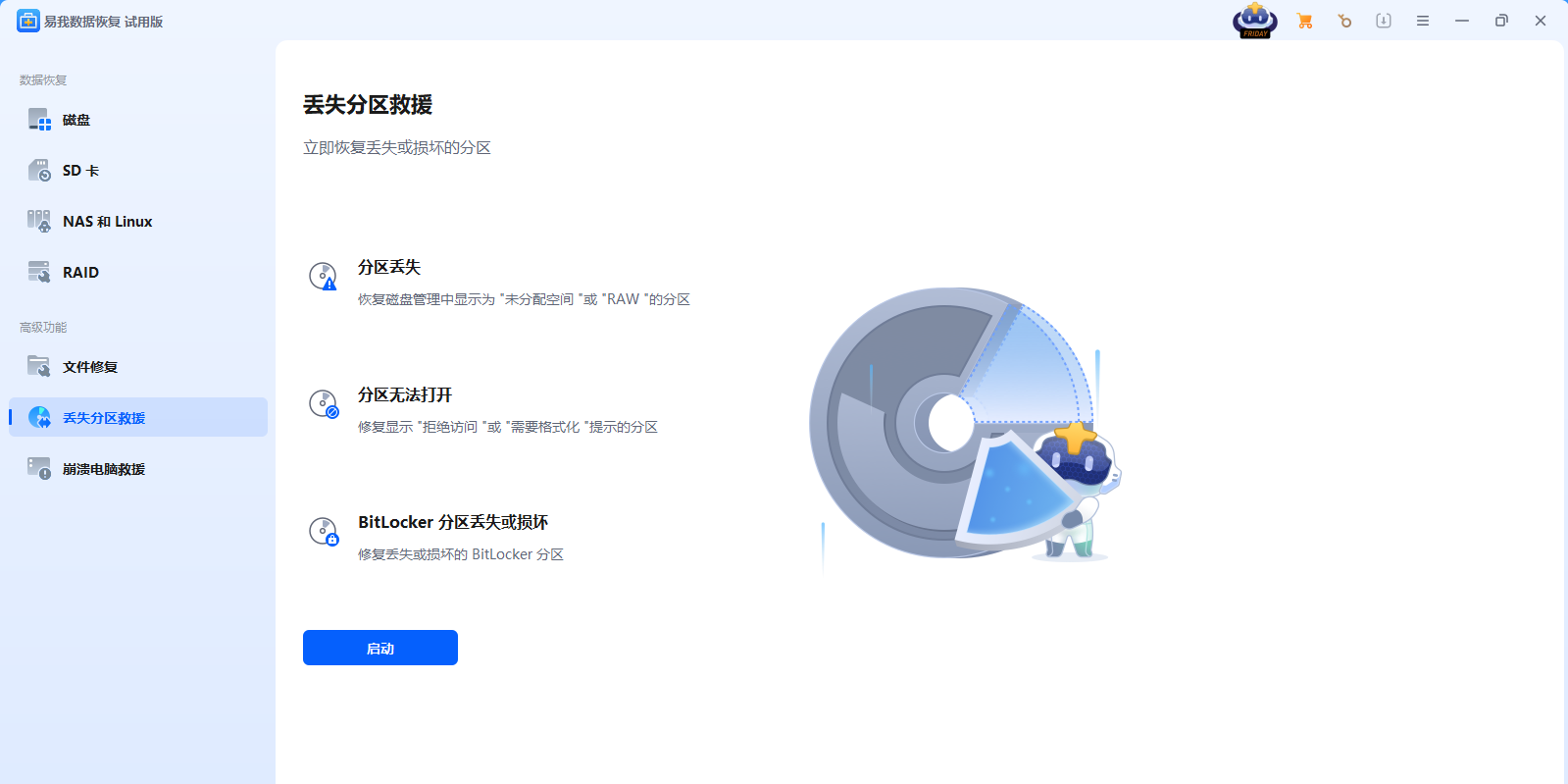The image size is (1568, 784).
Task: Click the SD card icon in sidebar
Action: 39,171
